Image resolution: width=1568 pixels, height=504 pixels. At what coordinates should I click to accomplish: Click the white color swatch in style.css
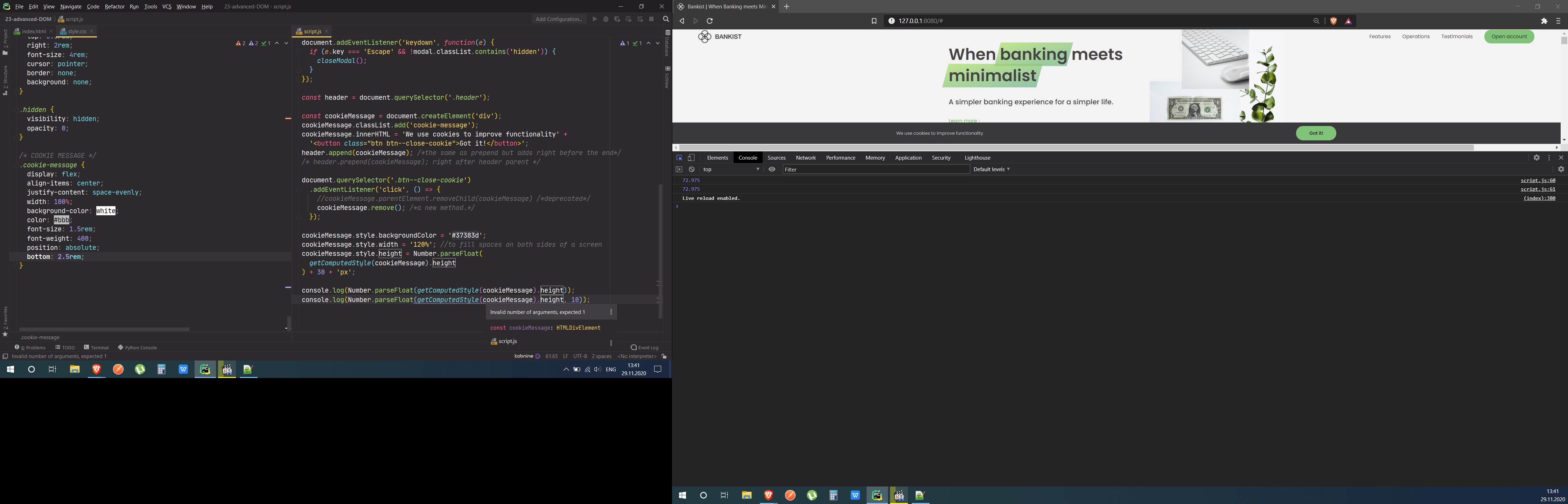click(106, 211)
